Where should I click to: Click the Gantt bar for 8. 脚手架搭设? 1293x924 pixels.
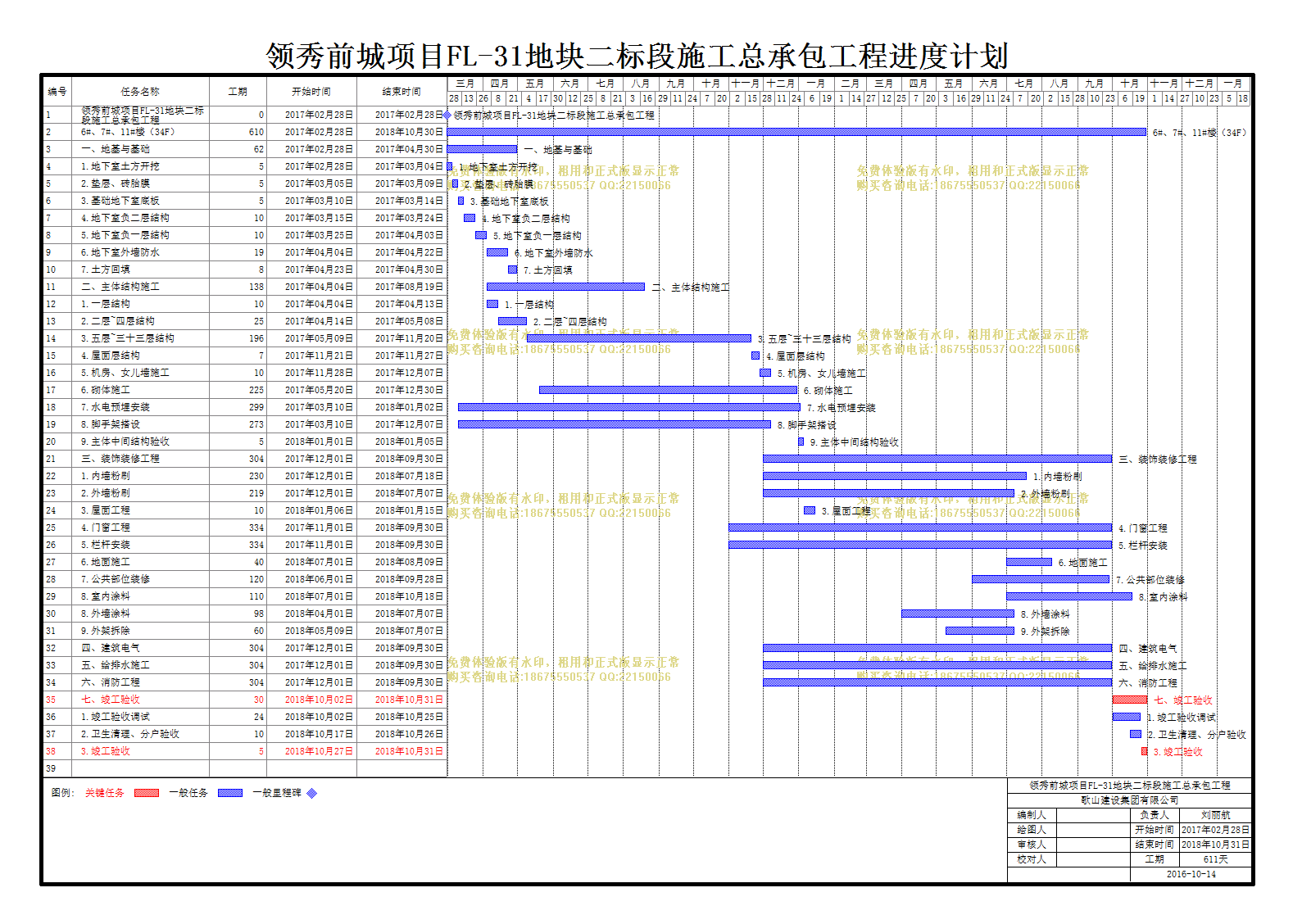[x=615, y=424]
